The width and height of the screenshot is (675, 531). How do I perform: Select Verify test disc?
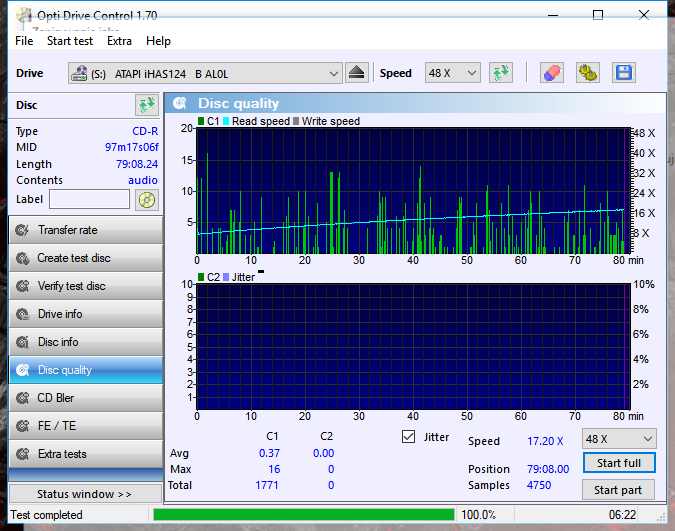pos(86,286)
